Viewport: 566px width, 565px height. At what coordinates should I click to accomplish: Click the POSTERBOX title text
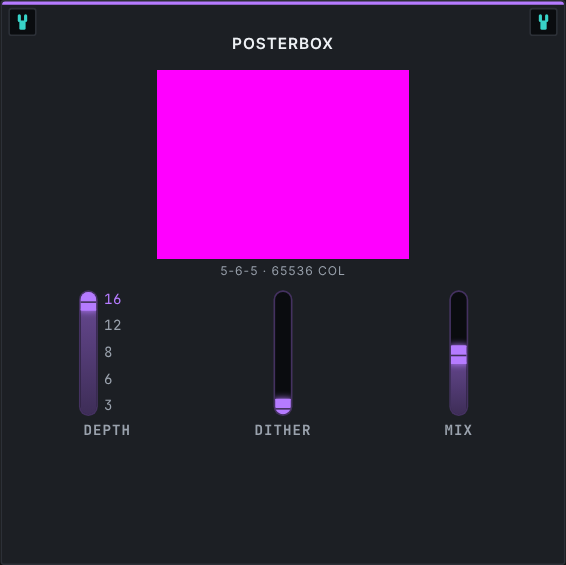click(x=282, y=44)
